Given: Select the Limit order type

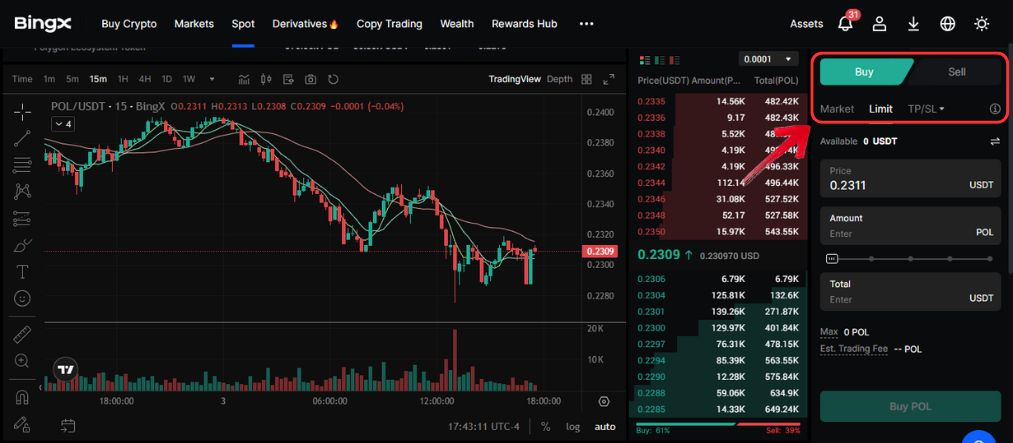Looking at the screenshot, I should pyautogui.click(x=881, y=109).
